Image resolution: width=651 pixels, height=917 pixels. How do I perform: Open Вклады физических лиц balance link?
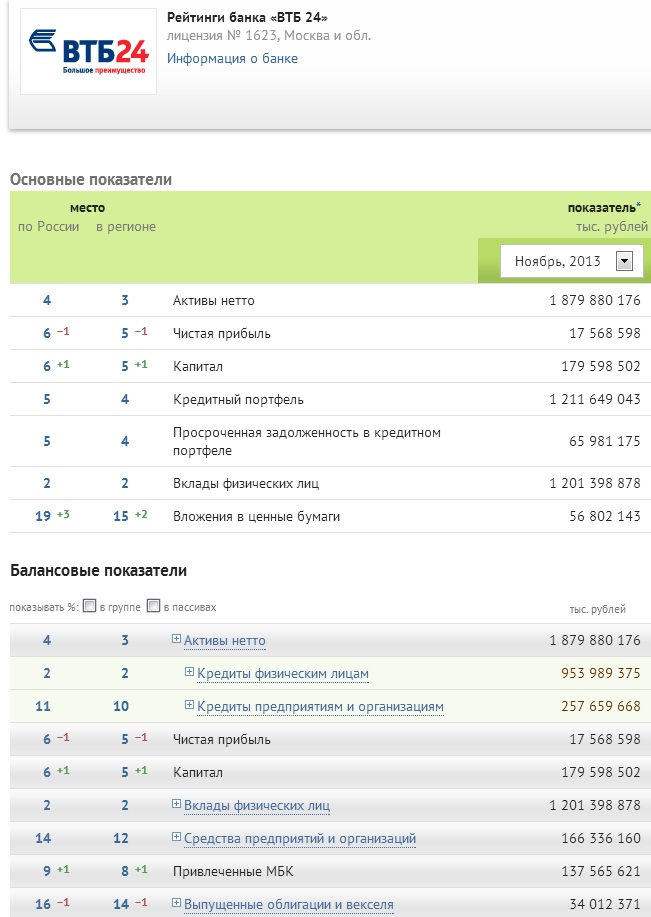(257, 806)
